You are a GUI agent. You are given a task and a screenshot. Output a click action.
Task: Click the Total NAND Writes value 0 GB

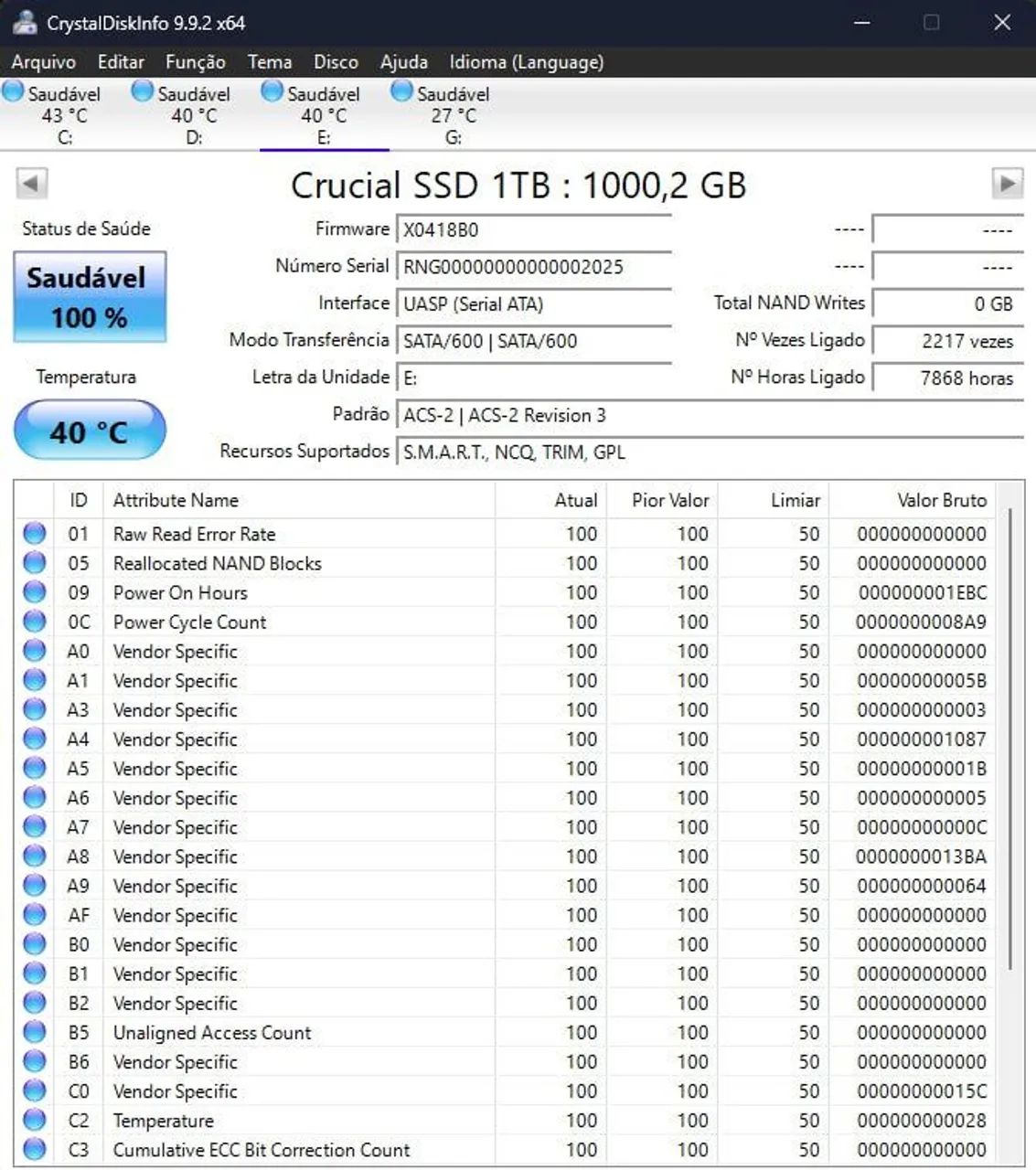(x=947, y=303)
